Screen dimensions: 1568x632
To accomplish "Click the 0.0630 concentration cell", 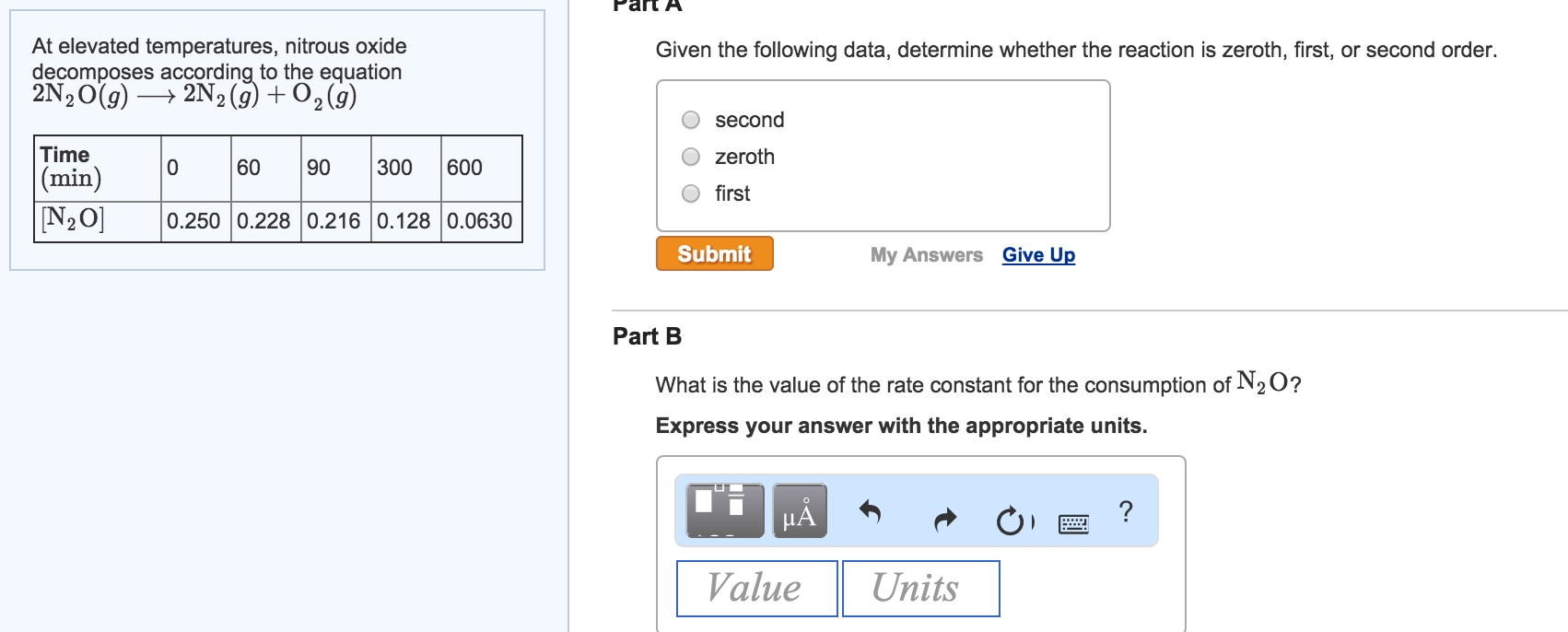I will (480, 221).
